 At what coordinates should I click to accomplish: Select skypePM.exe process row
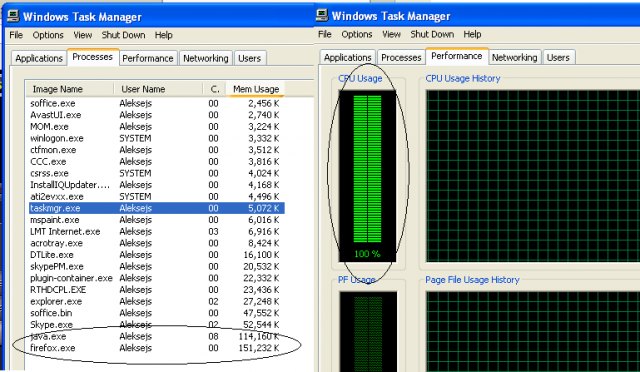[x=157, y=266]
